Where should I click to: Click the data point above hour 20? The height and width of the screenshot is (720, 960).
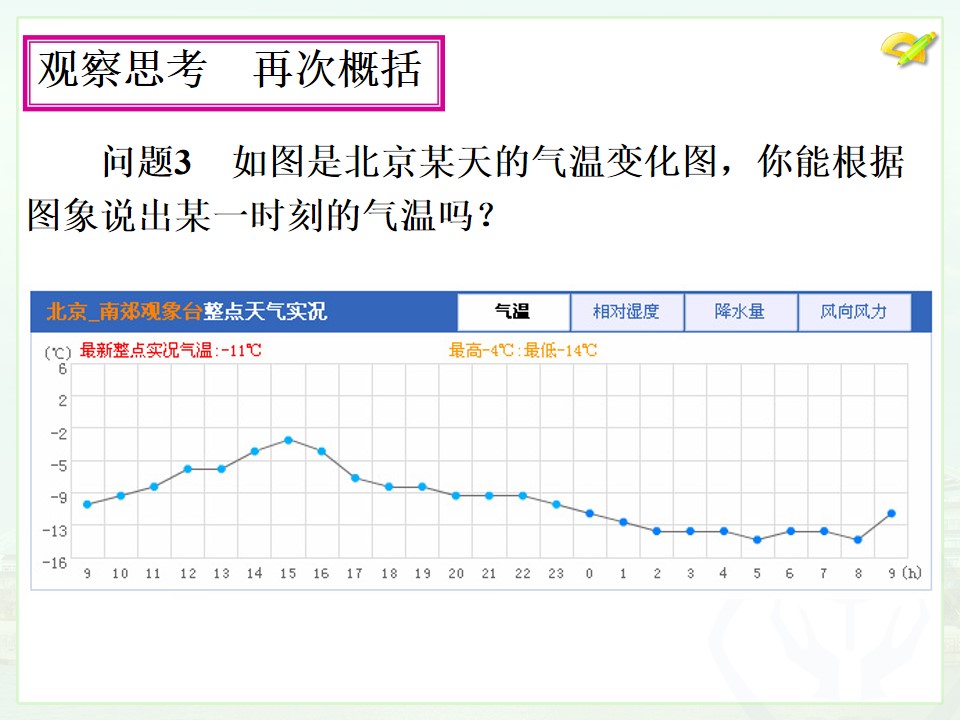click(456, 496)
